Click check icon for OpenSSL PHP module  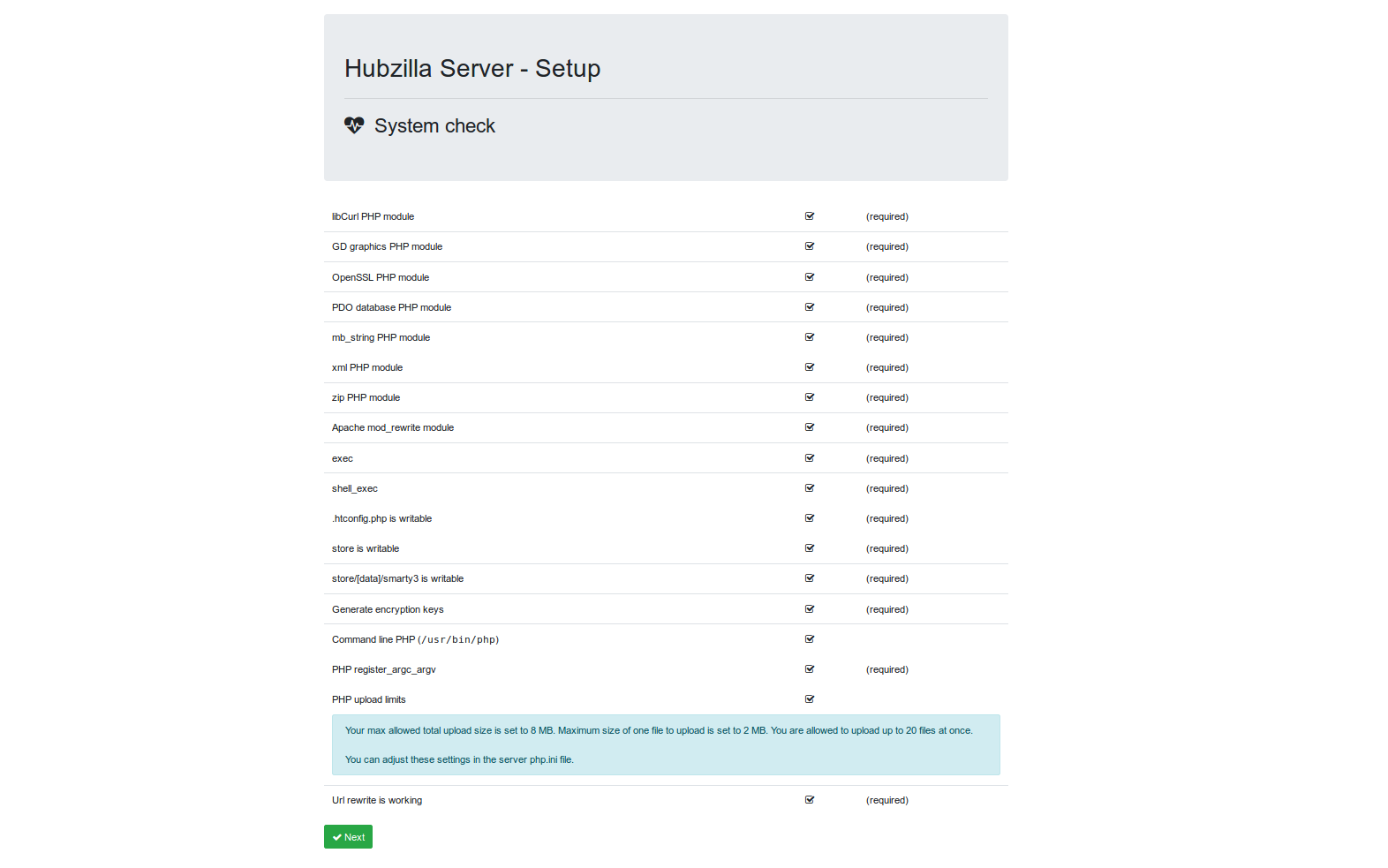point(810,277)
